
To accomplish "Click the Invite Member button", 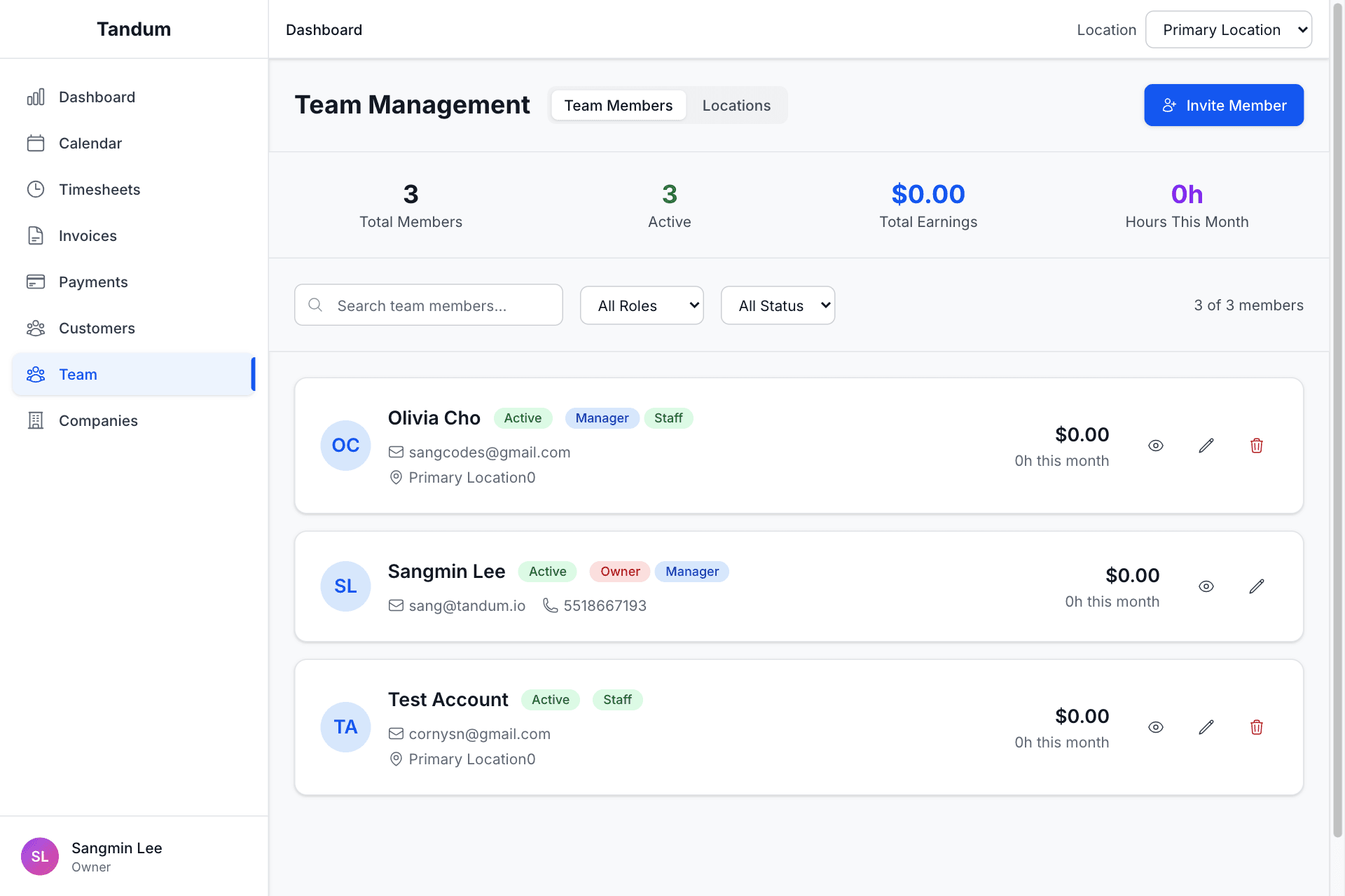I will click(1223, 105).
